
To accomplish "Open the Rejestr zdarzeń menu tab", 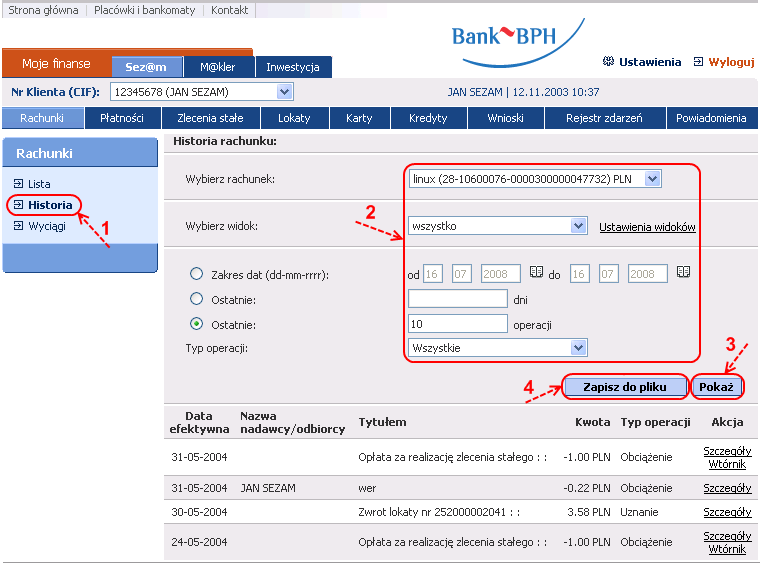I will pos(604,118).
